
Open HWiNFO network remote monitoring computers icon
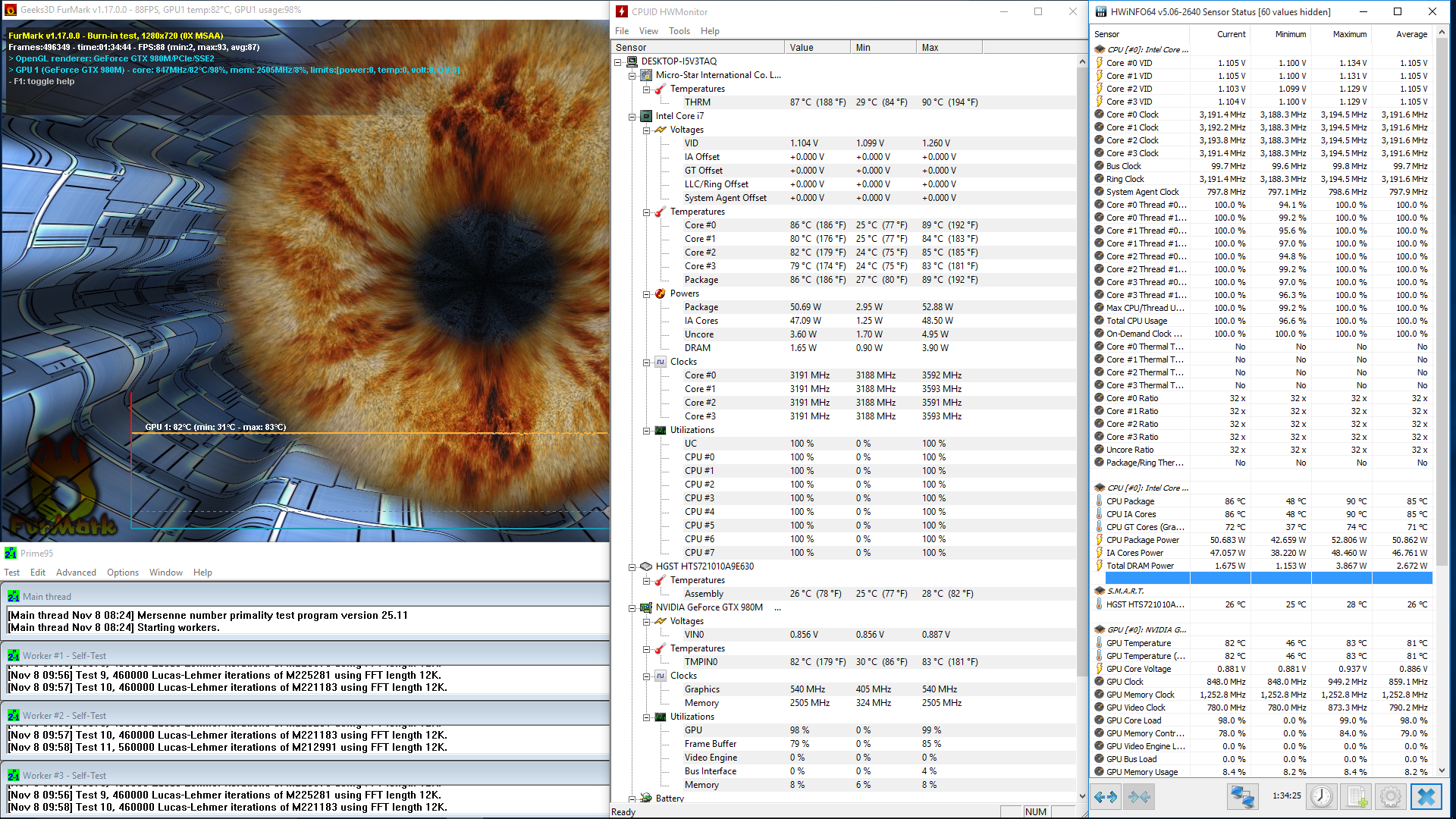point(1241,797)
